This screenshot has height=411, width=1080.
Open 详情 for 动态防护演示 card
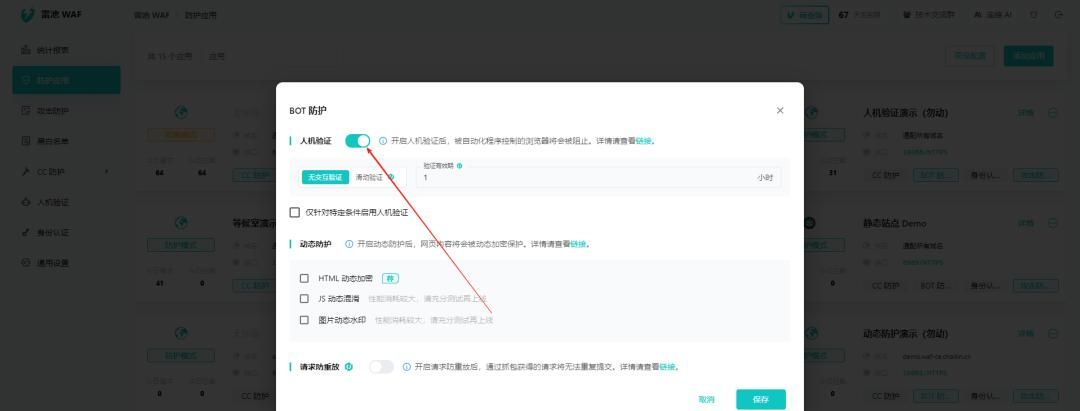[1026, 333]
